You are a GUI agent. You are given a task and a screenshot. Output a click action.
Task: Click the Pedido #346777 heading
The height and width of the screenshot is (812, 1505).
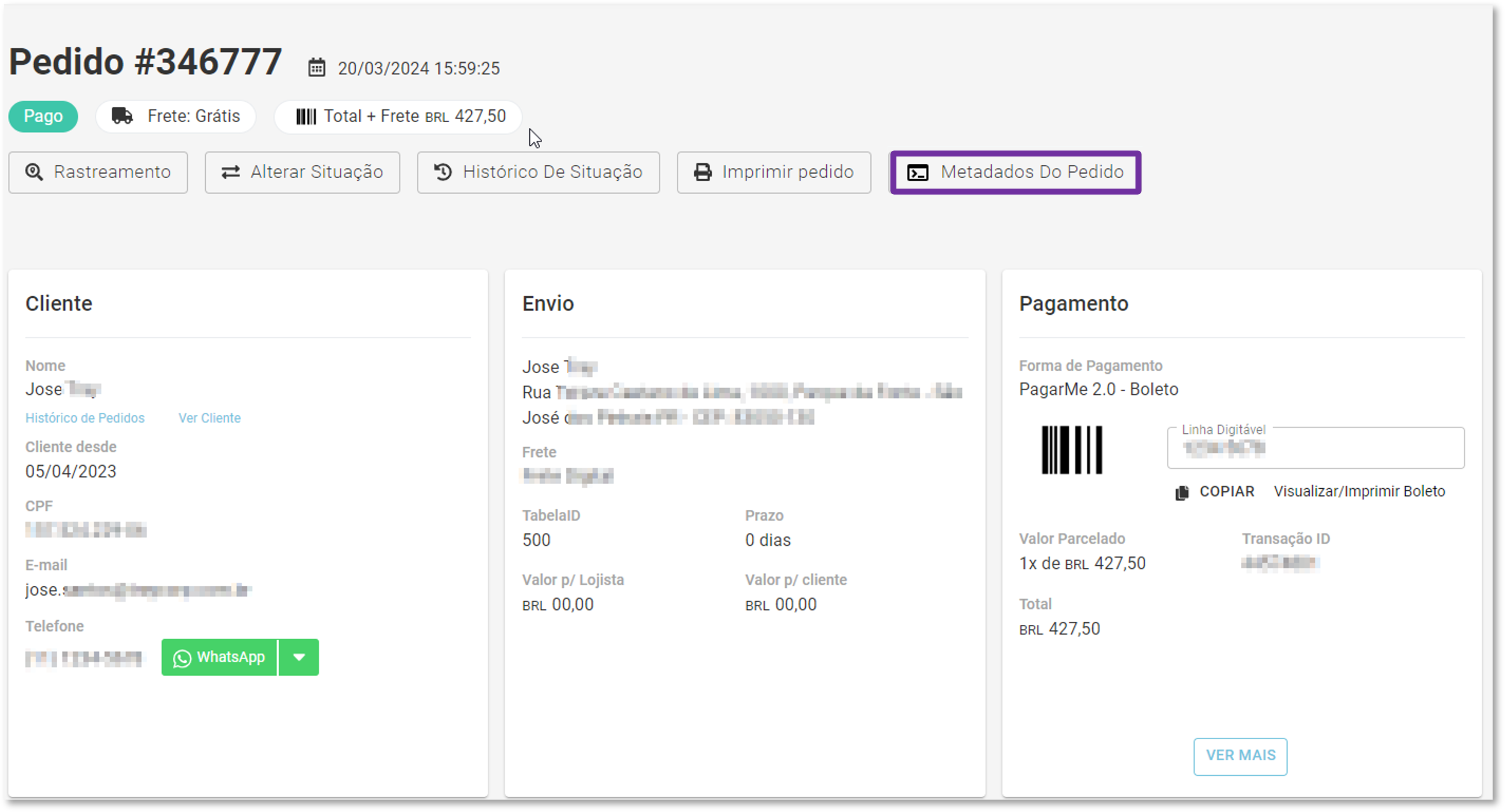[145, 62]
